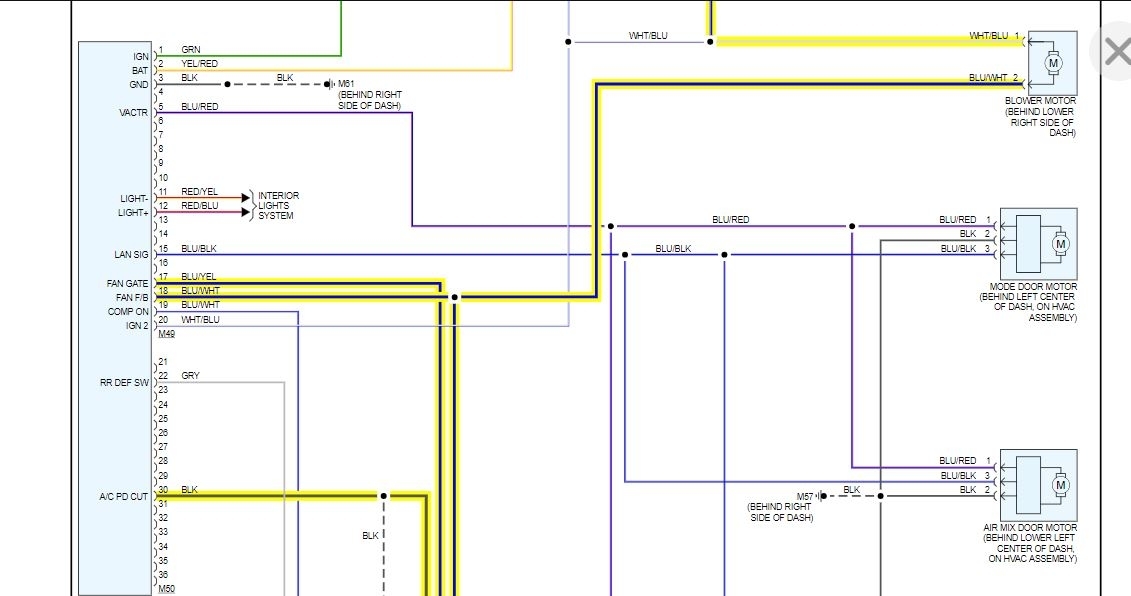The width and height of the screenshot is (1131, 596).
Task: Click the LAN SIG terminal label
Action: point(131,255)
